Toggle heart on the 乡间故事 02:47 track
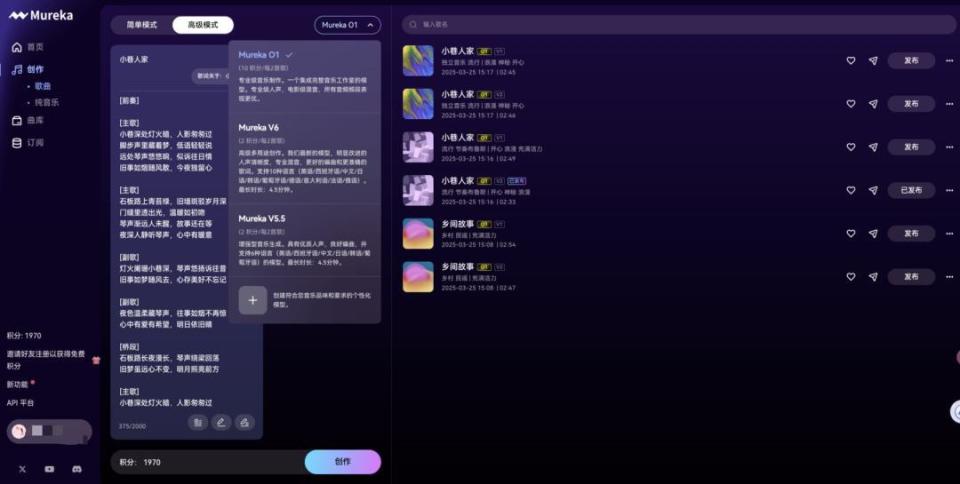This screenshot has width=960, height=484. pyautogui.click(x=851, y=276)
